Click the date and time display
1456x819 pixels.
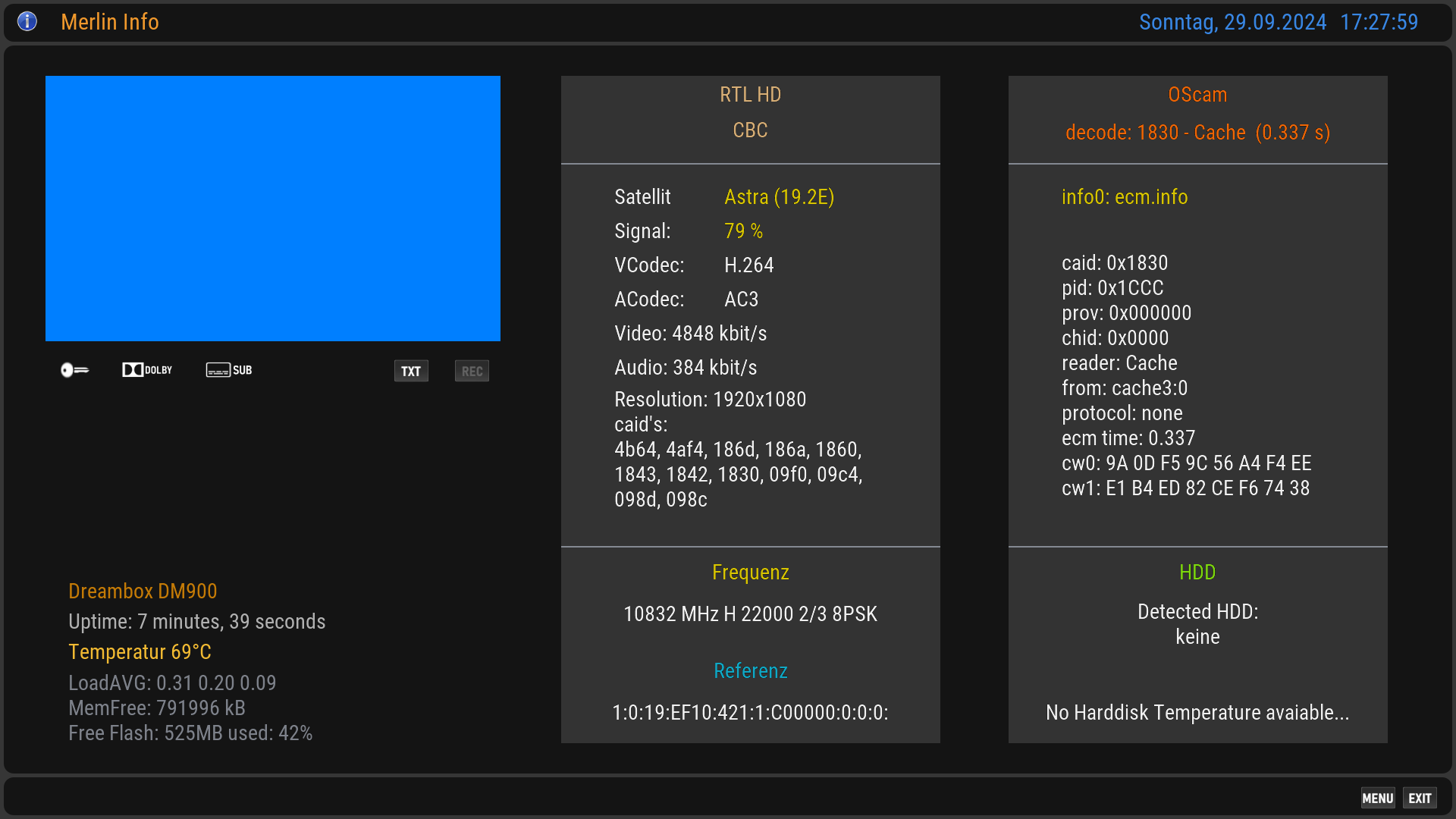pos(1278,22)
